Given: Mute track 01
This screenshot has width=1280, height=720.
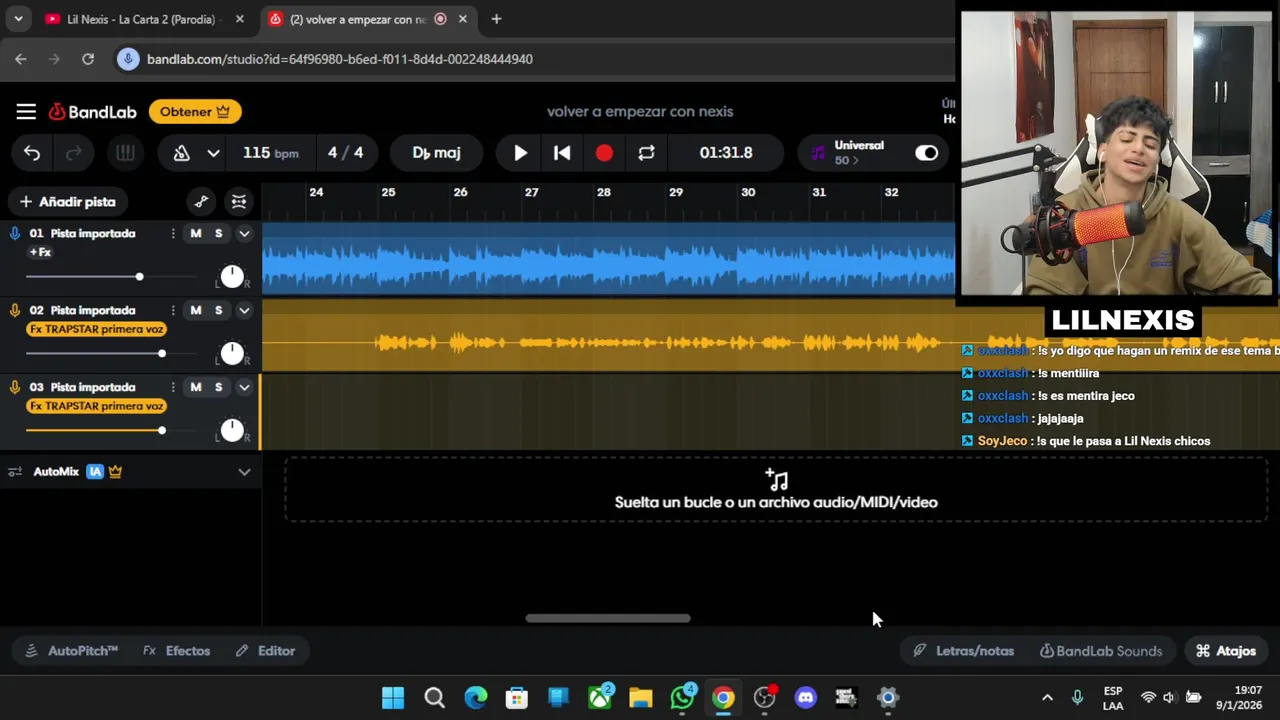Looking at the screenshot, I should 196,233.
